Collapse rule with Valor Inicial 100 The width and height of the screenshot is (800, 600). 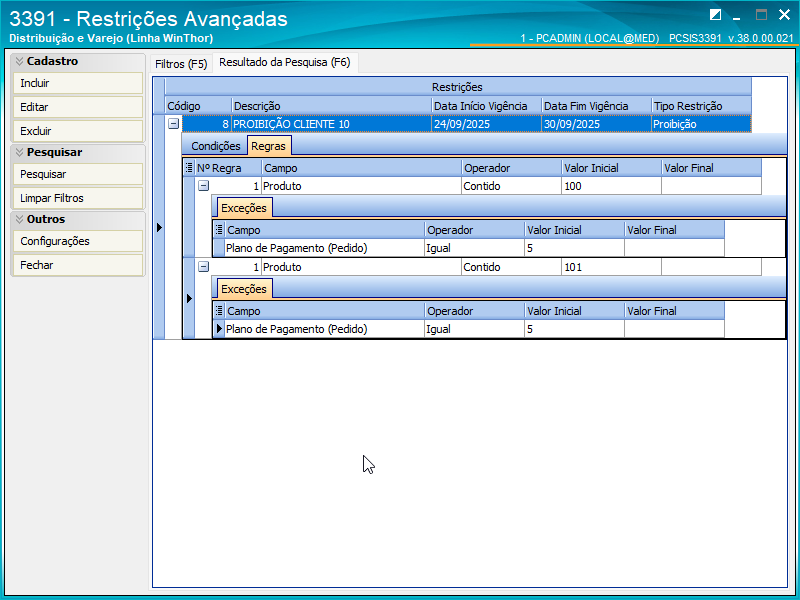coord(203,186)
